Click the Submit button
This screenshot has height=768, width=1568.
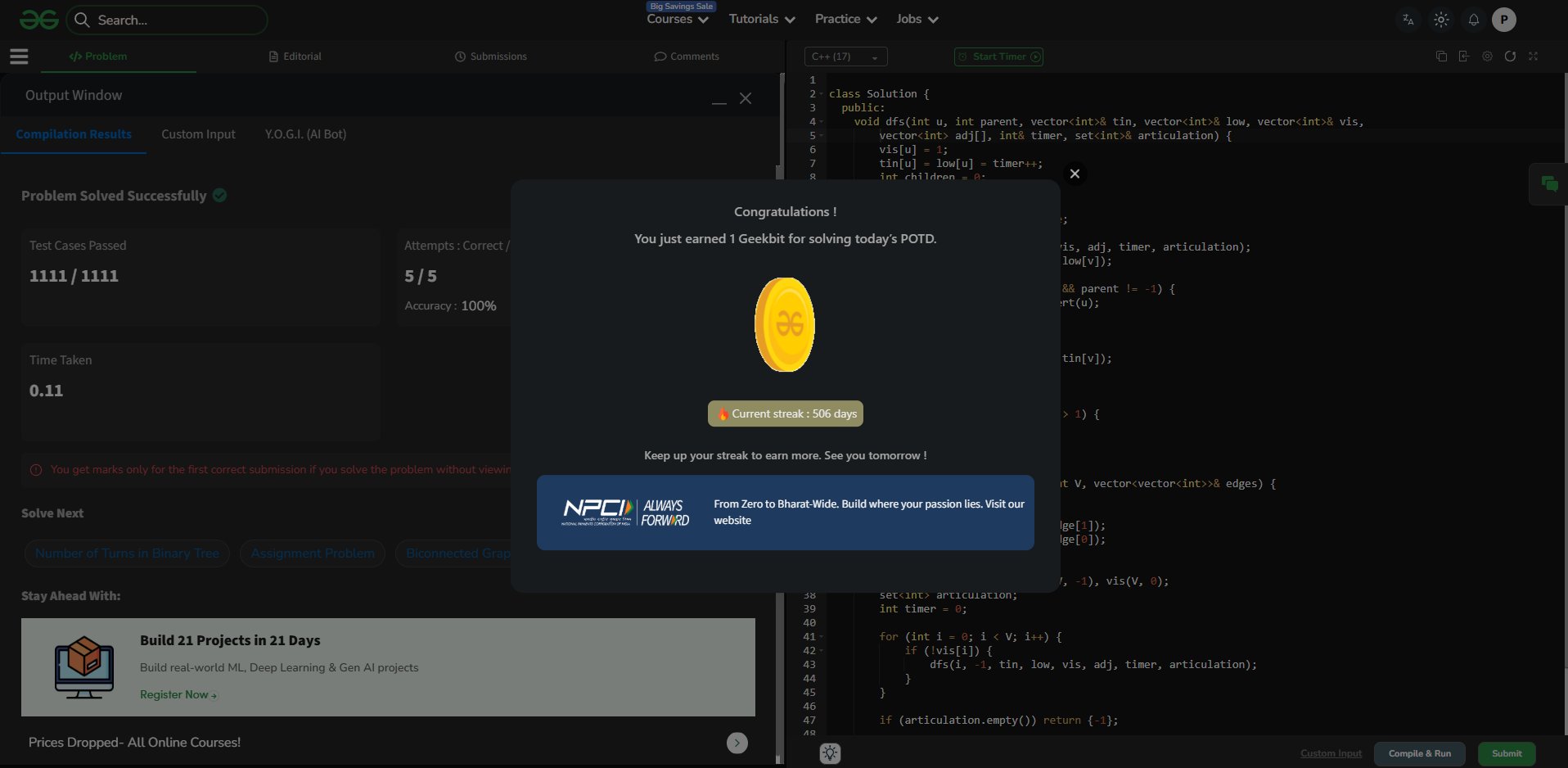click(x=1507, y=753)
